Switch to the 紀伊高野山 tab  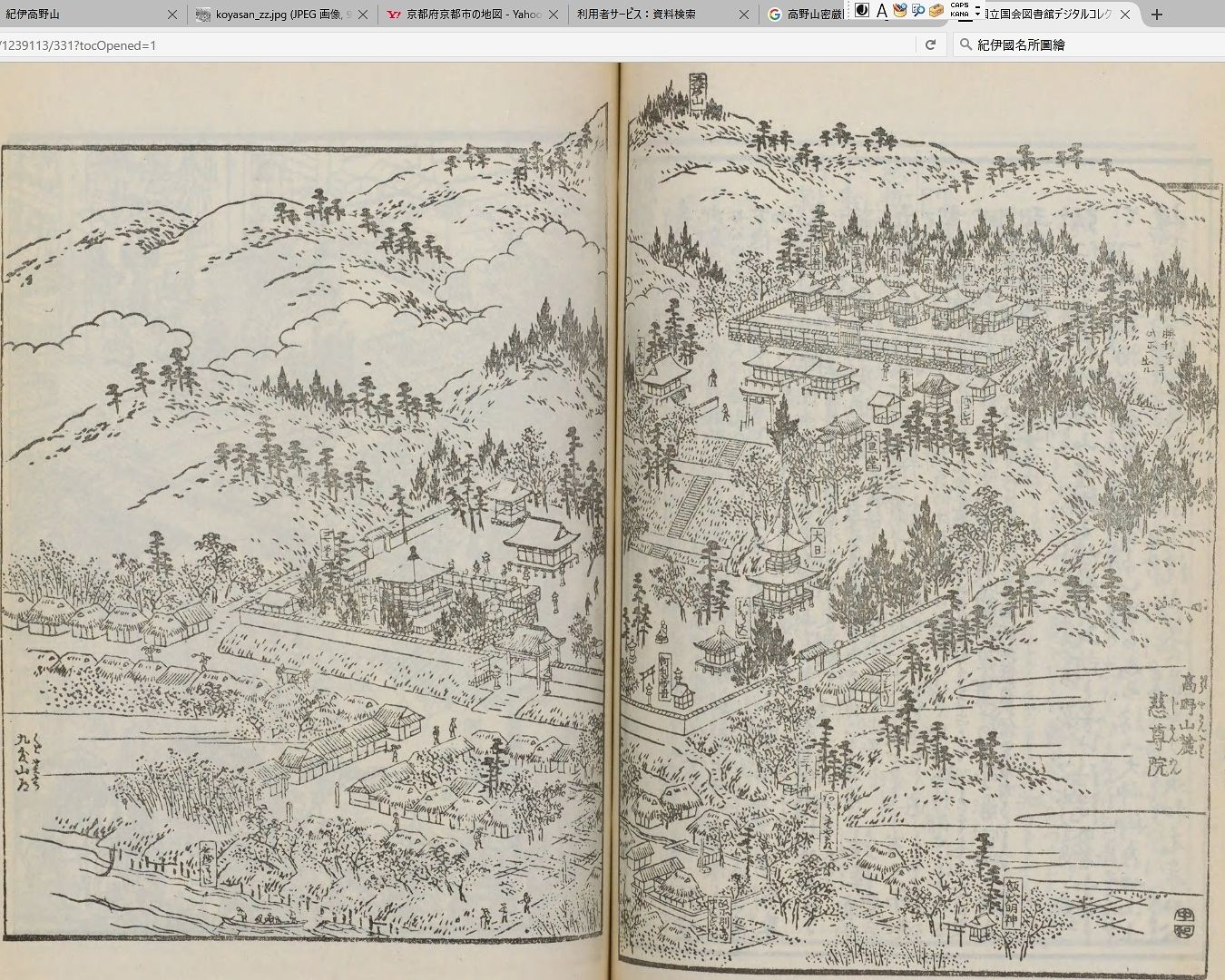tap(82, 15)
